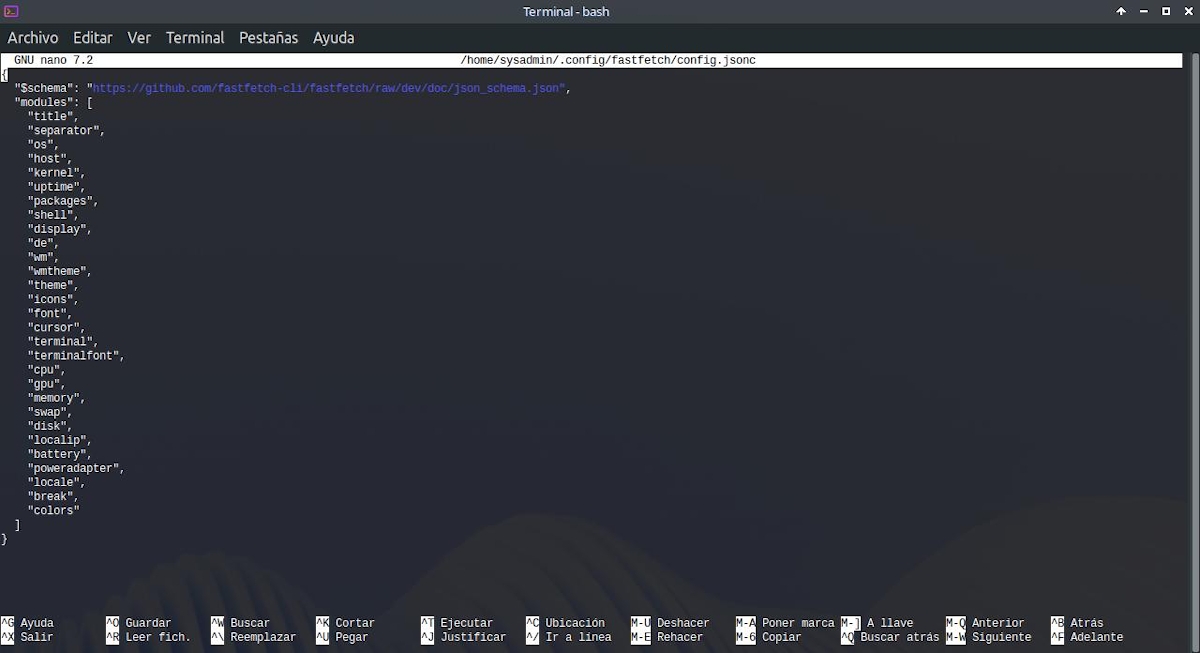Click the "swap" module line

tap(50, 412)
